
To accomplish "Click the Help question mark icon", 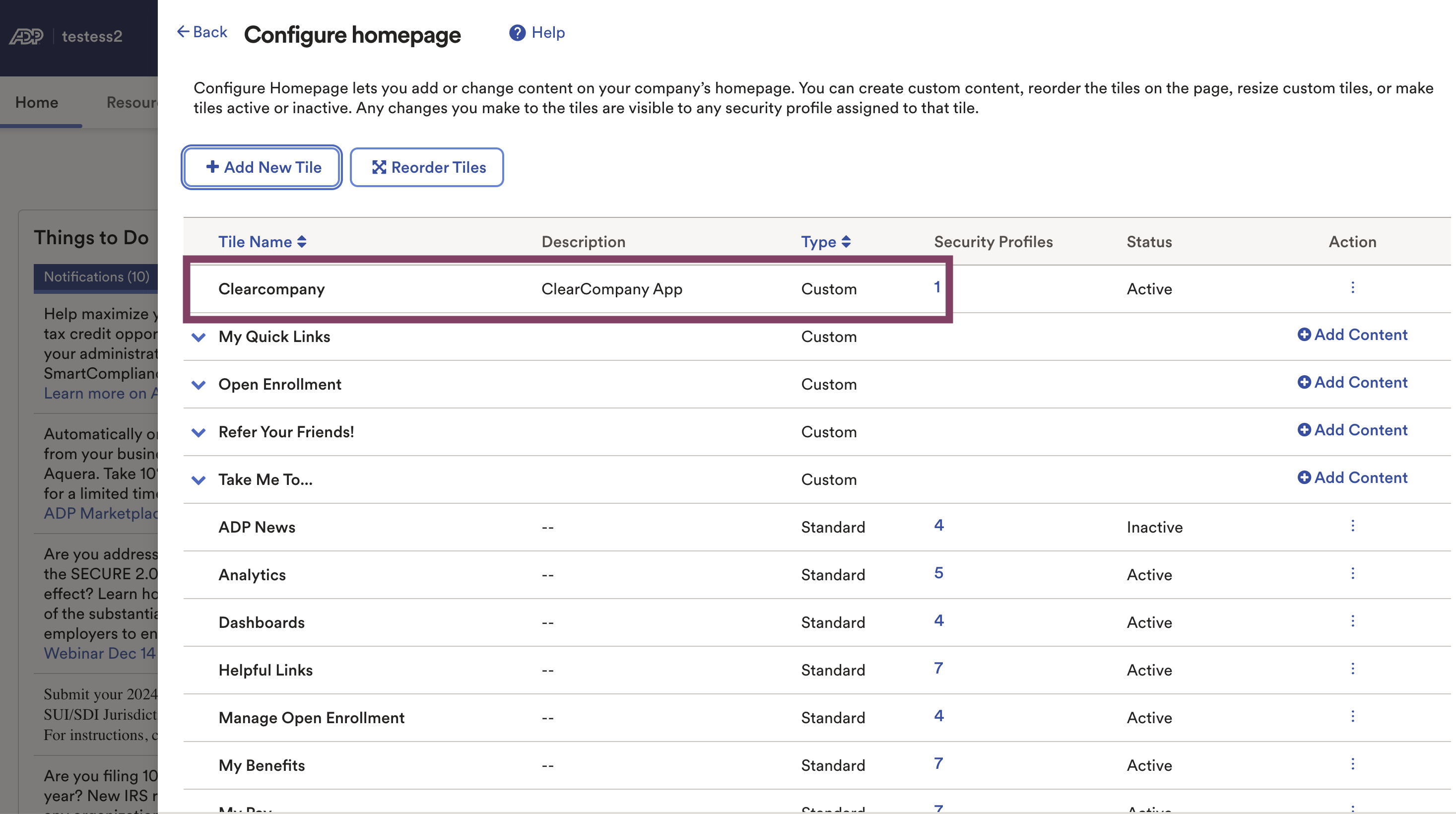I will (517, 33).
